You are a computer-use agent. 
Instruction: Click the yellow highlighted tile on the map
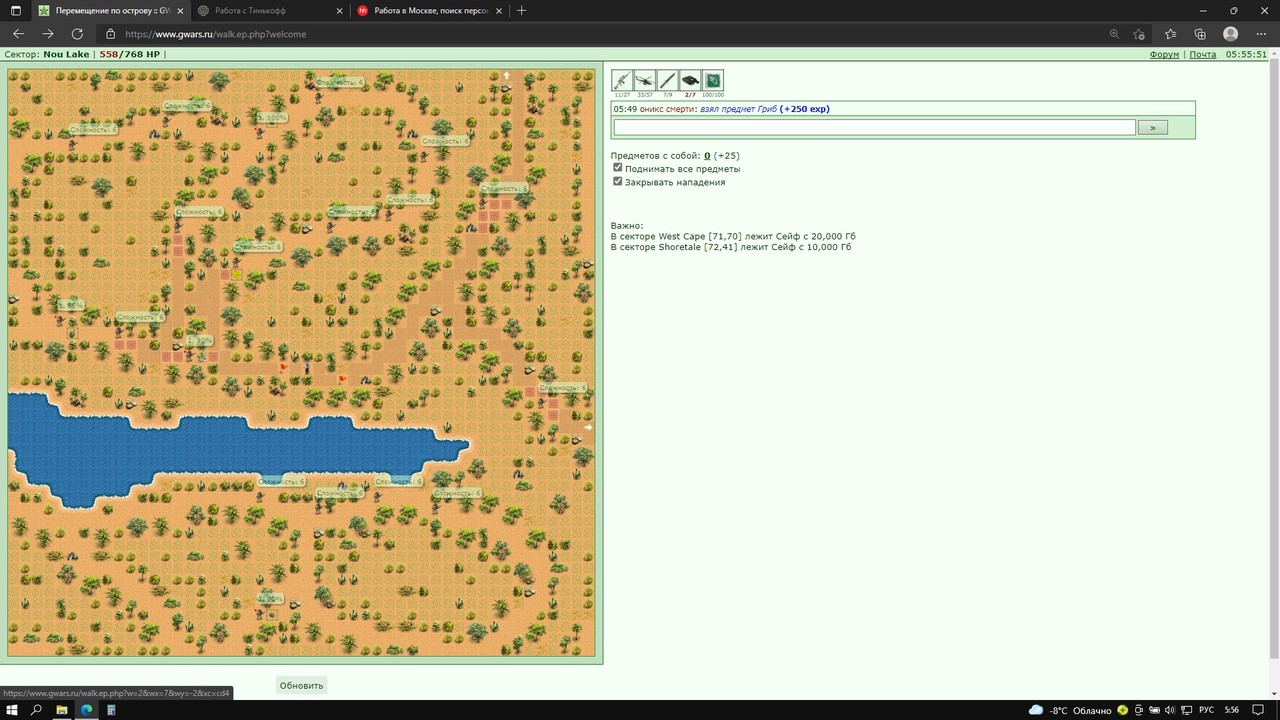(236, 274)
